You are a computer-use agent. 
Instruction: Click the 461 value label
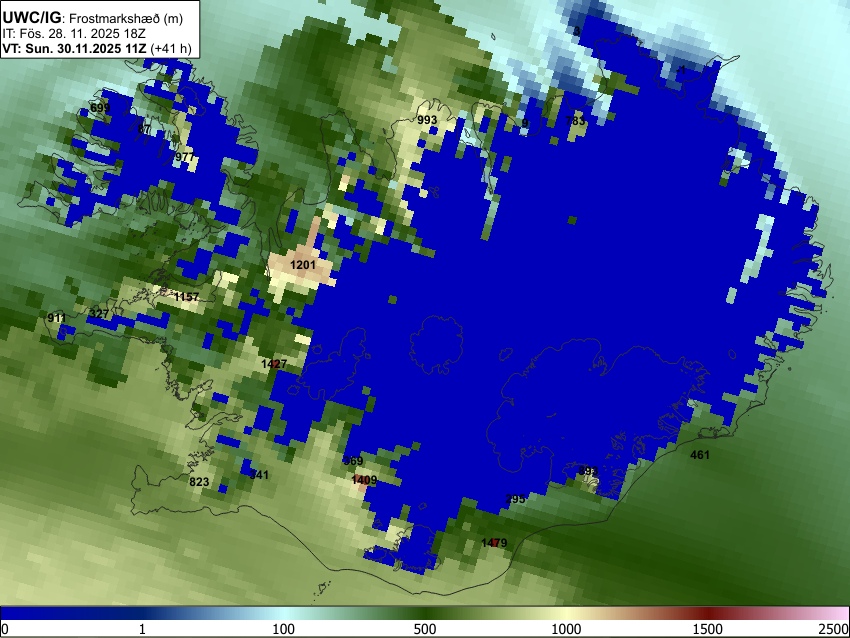[700, 455]
